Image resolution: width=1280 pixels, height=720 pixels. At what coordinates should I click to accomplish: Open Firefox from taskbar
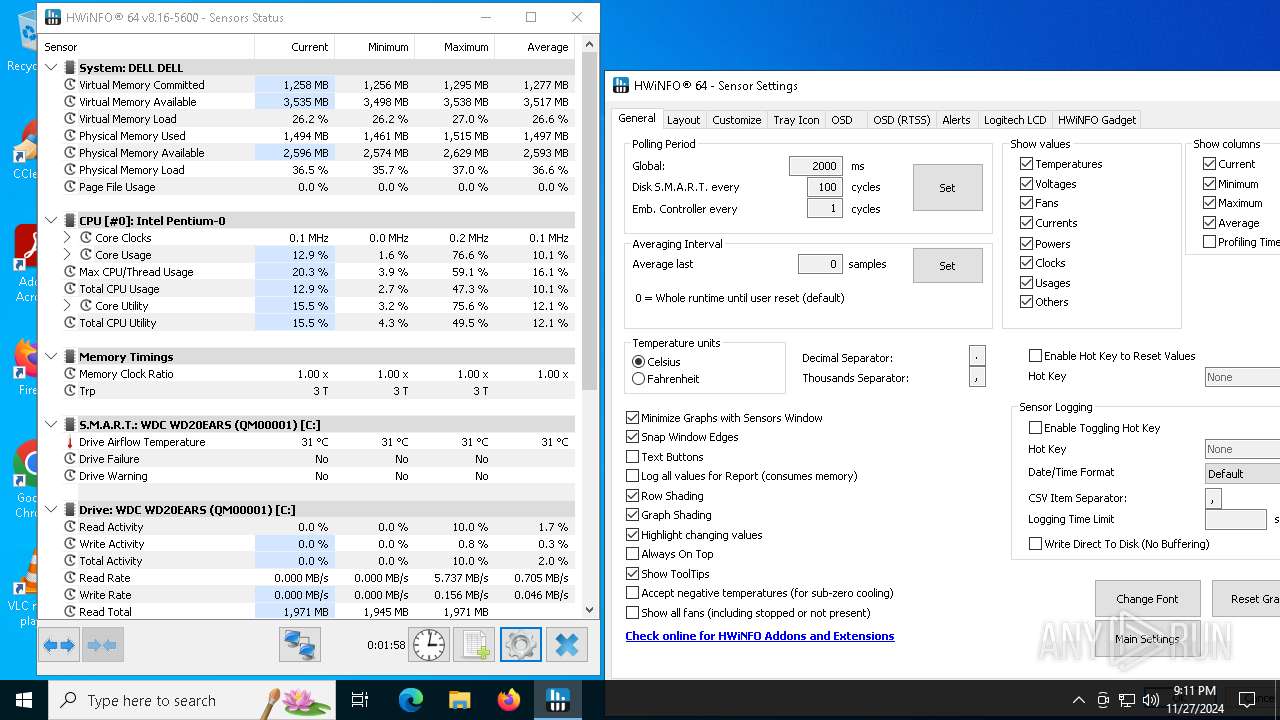(x=509, y=700)
